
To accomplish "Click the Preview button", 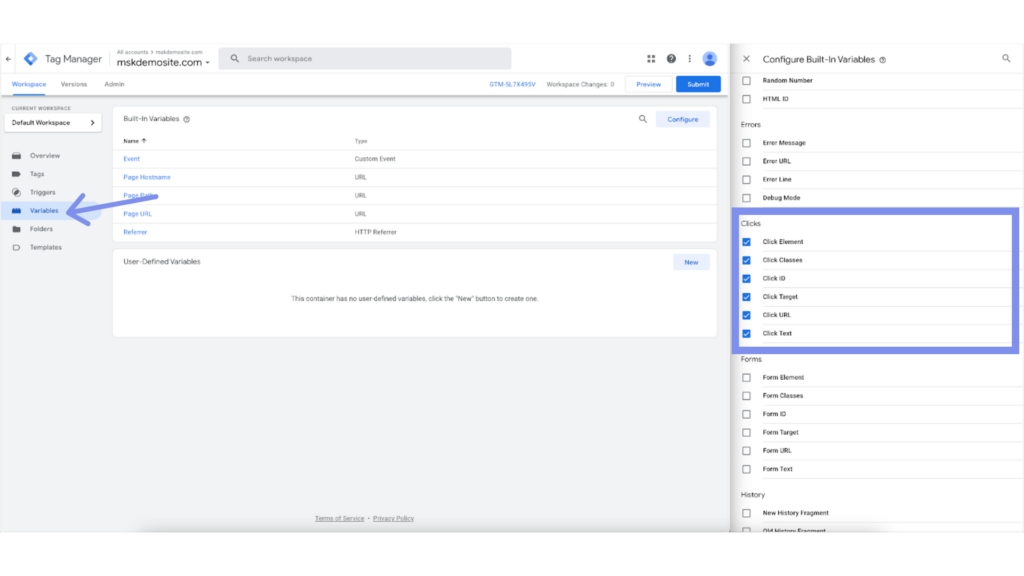I will pyautogui.click(x=648, y=84).
